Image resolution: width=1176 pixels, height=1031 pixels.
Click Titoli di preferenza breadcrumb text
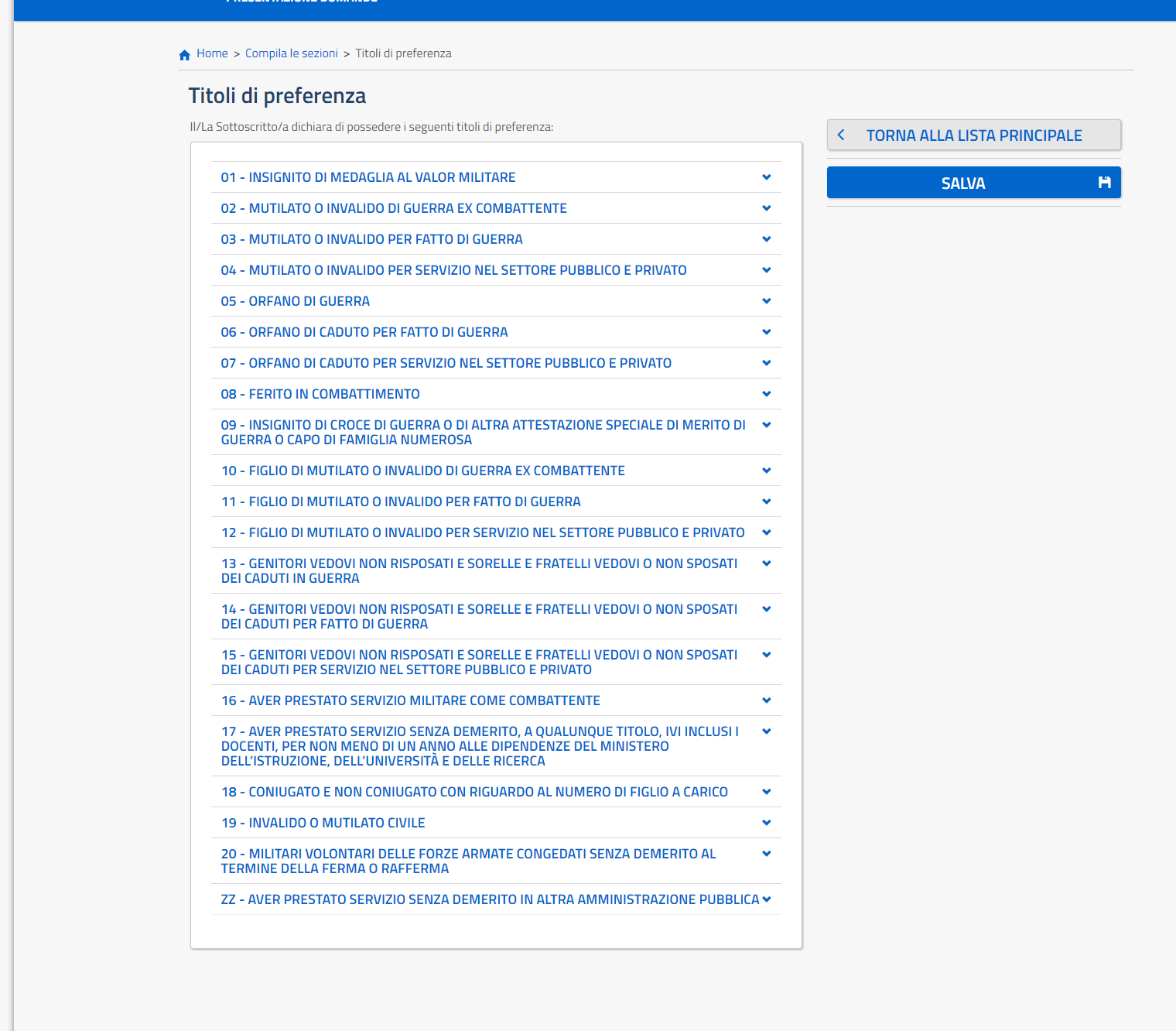403,53
